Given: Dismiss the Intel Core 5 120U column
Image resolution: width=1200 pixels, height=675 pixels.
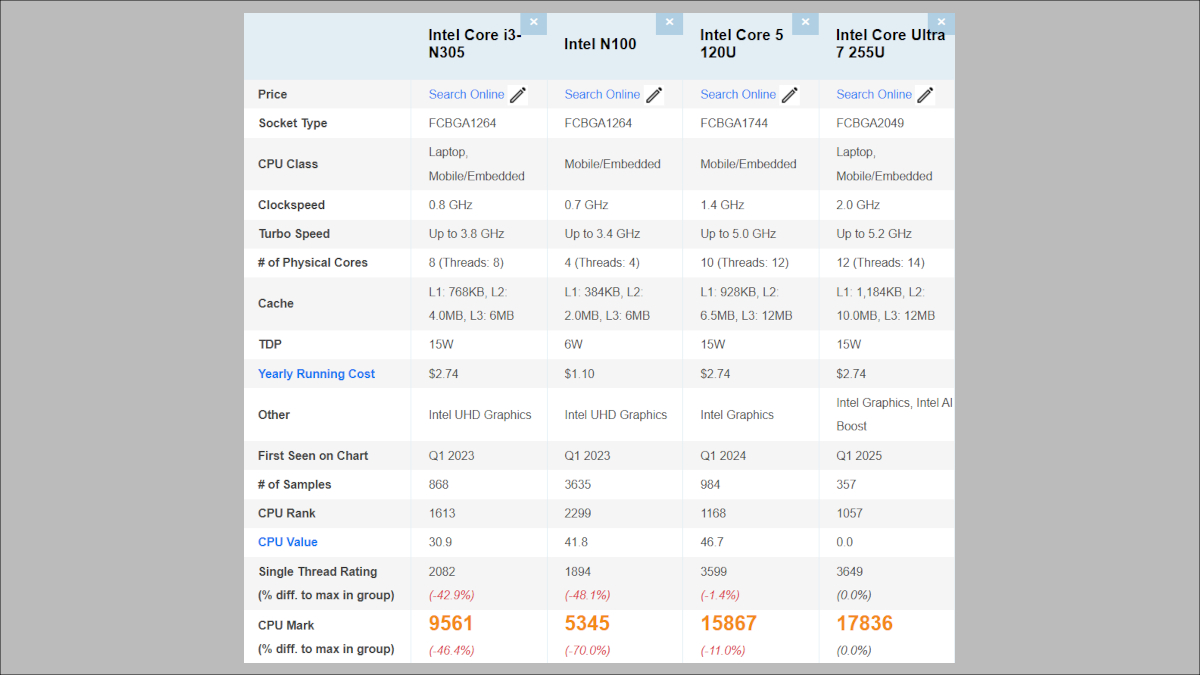Looking at the screenshot, I should 805,22.
